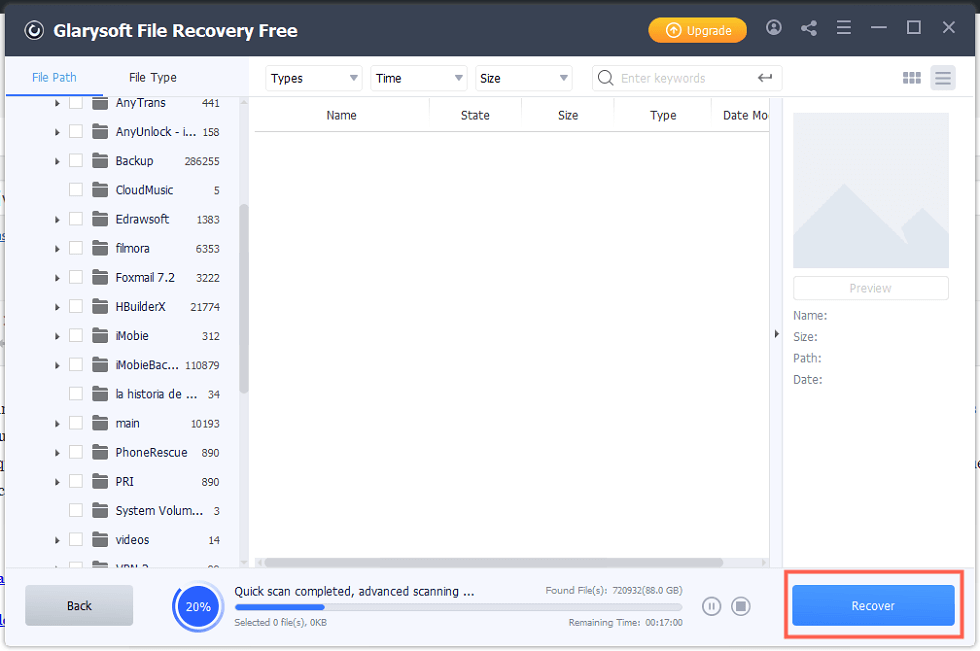Expand the AnyTrans folder tree
Viewport: 980px width, 651px height.
[57, 103]
